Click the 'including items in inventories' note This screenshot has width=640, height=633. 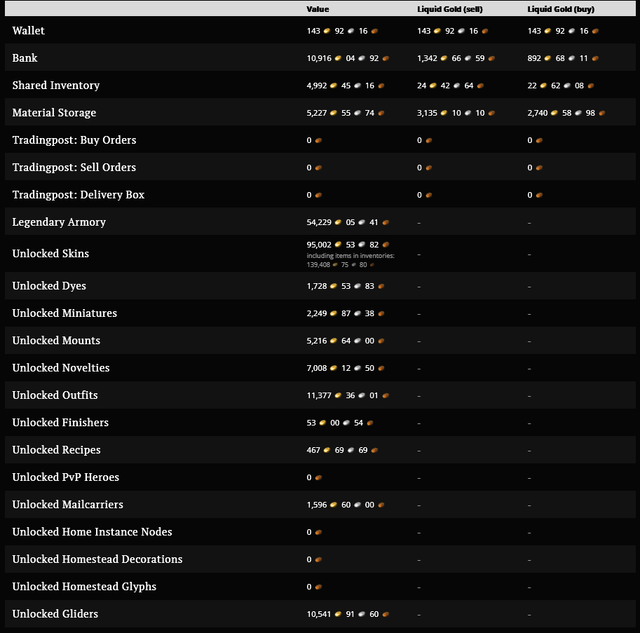[351, 256]
